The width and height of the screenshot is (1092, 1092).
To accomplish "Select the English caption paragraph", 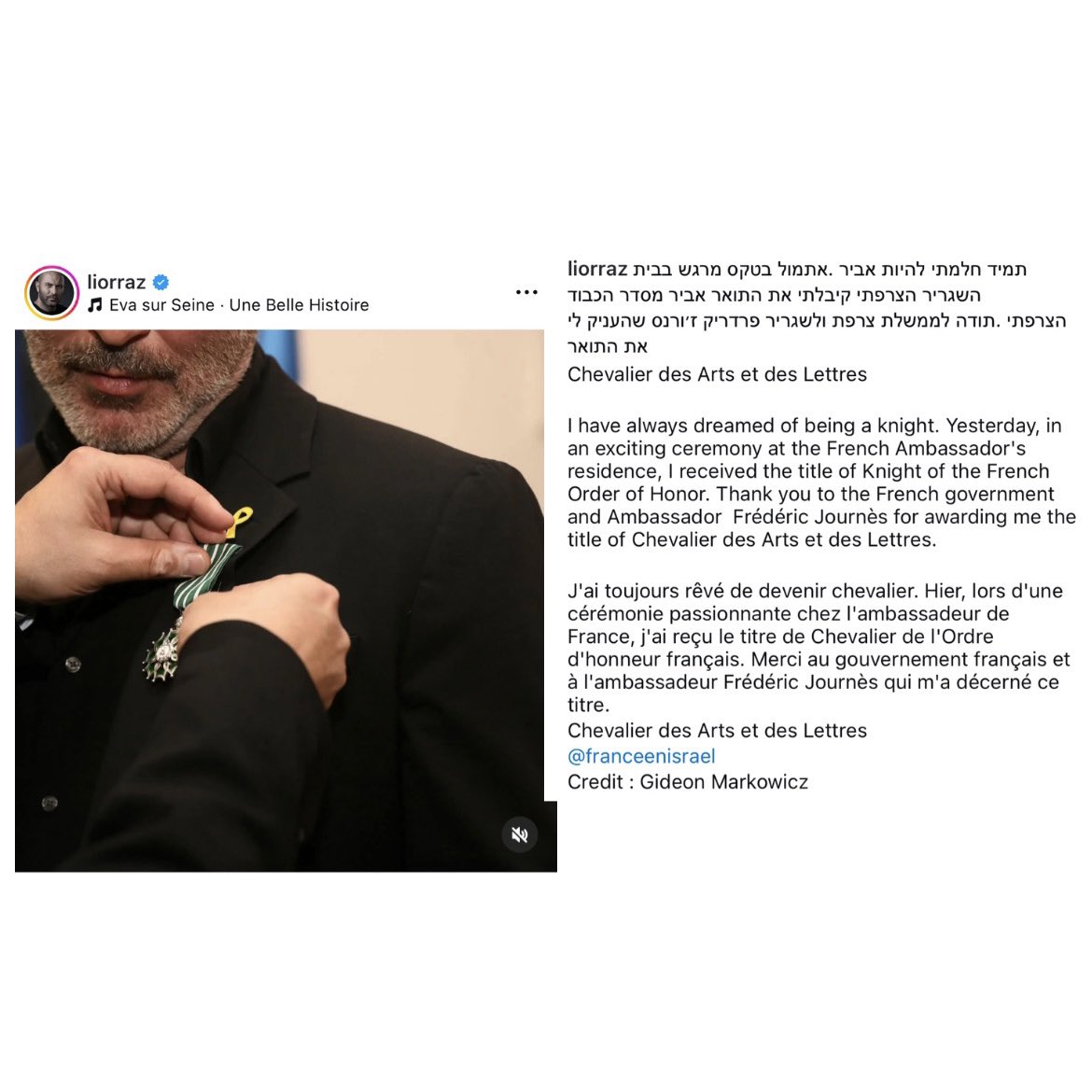I will tap(821, 483).
